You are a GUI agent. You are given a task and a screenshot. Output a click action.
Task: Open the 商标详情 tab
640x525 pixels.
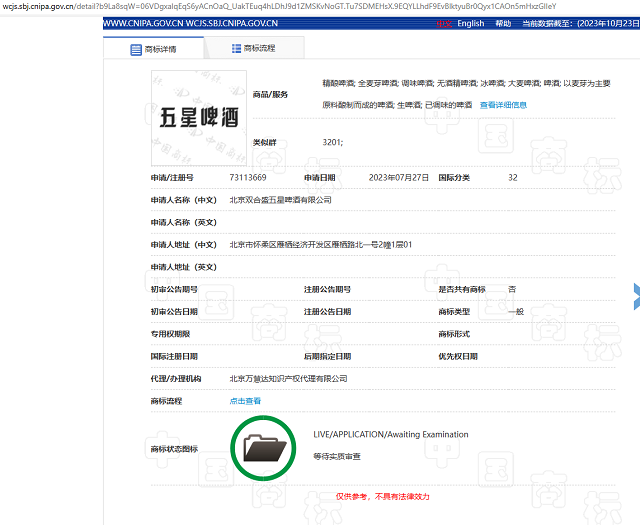pyautogui.click(x=153, y=49)
